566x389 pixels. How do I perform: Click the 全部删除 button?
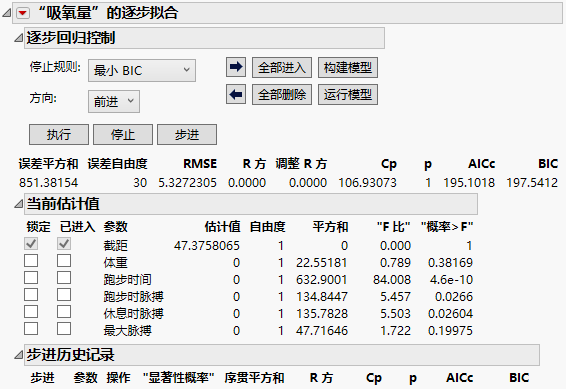pos(282,95)
